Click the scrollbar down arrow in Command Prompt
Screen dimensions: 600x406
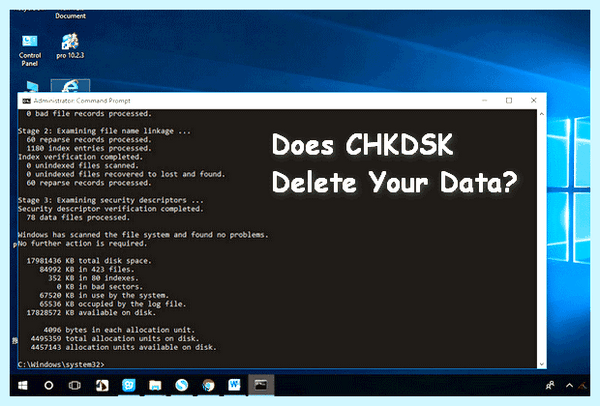[541, 364]
